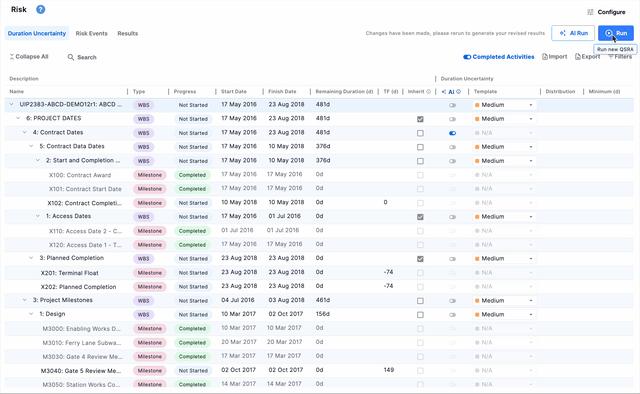Click Collapse All button
Image resolution: width=640 pixels, height=394 pixels.
(x=29, y=57)
